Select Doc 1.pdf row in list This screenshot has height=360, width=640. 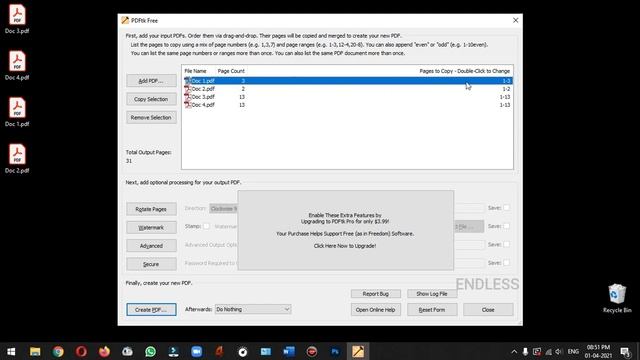tap(347, 81)
